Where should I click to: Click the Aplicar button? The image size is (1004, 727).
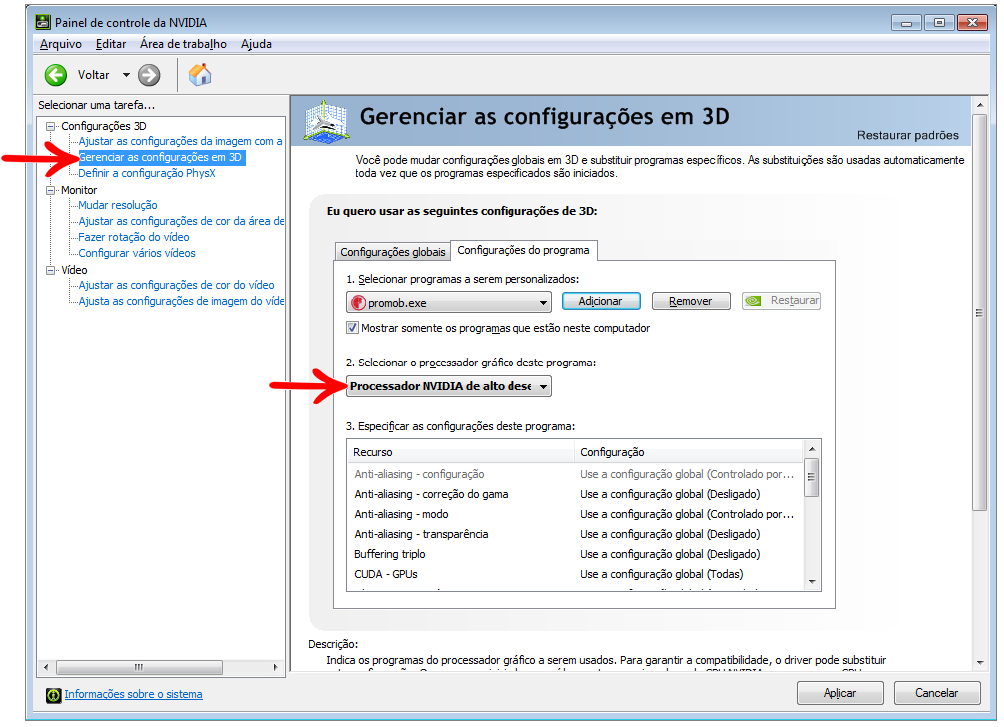[839, 693]
